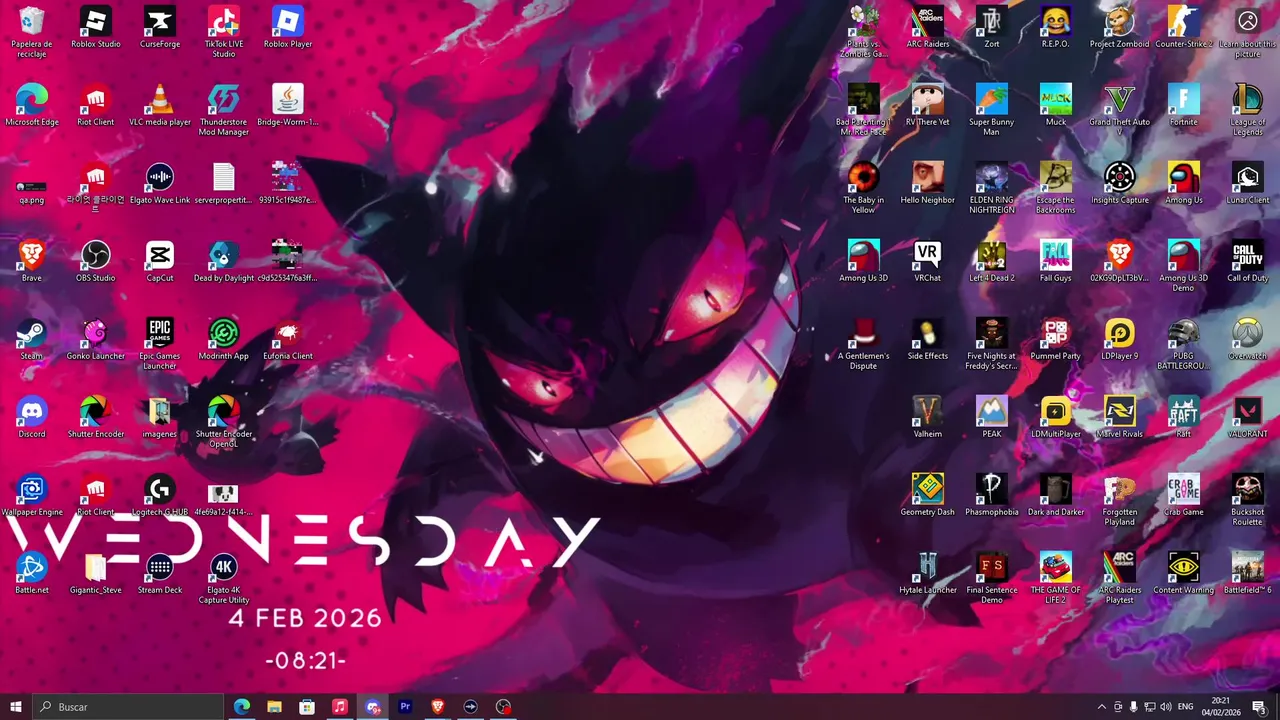The height and width of the screenshot is (720, 1280).
Task: Select the Call of Duty icon
Action: click(1248, 262)
